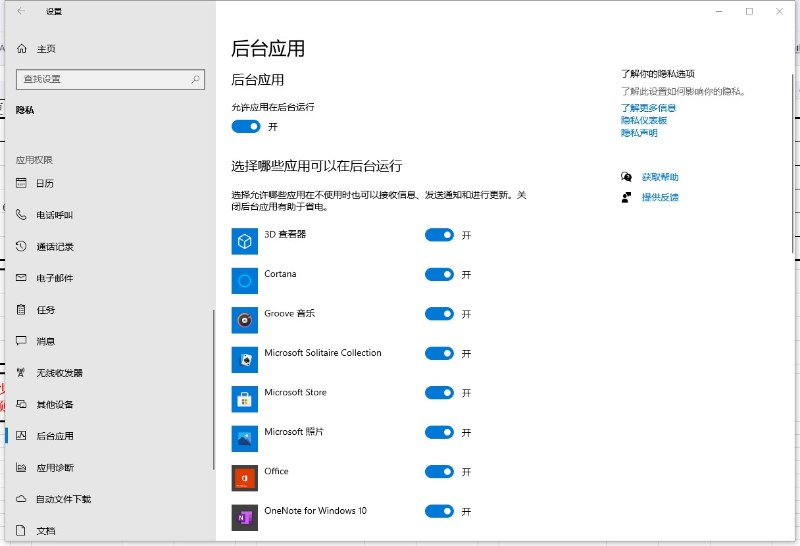Viewport: 800px width, 546px height.
Task: Open the 隐私仪表板 link
Action: [x=643, y=120]
